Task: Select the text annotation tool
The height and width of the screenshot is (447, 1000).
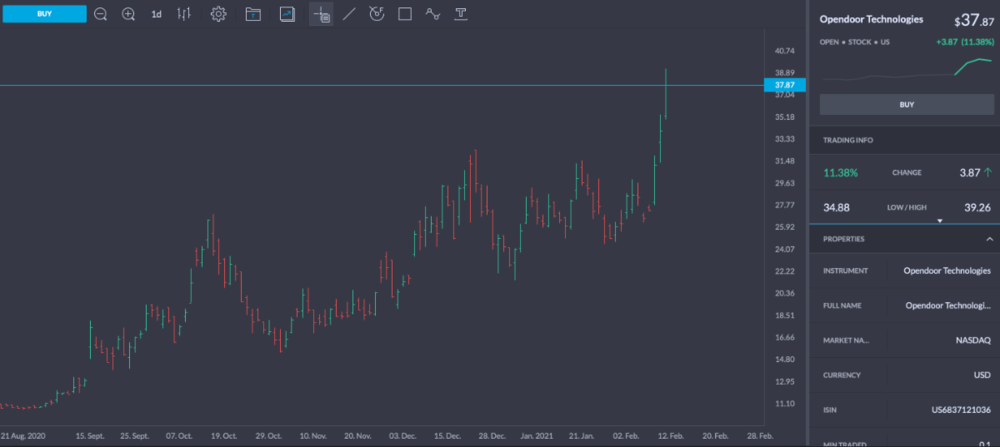Action: [460, 14]
